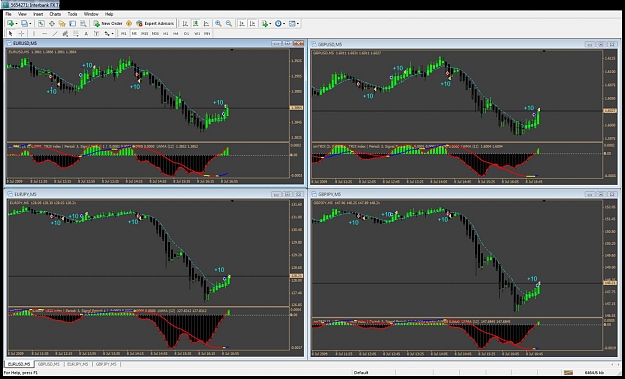Open the Navigator panel icon
The width and height of the screenshot is (625, 379).
[x=62, y=24]
